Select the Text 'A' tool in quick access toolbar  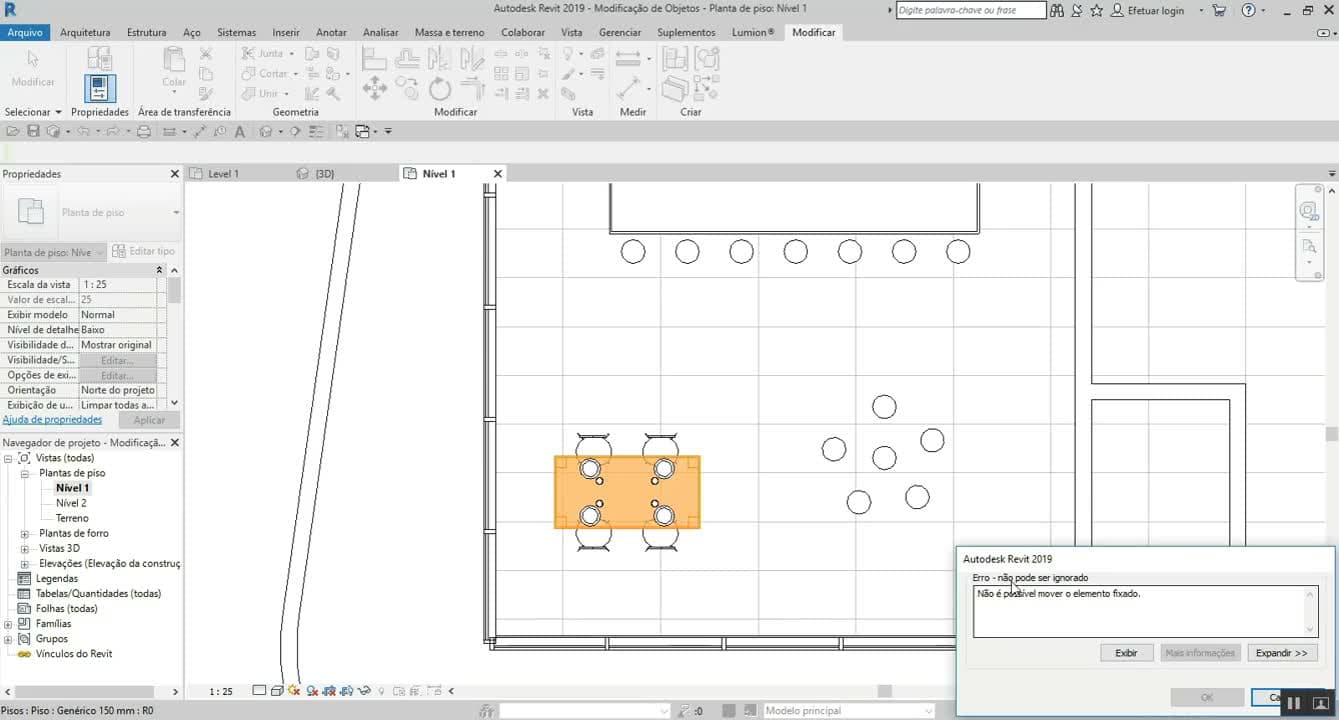239,131
